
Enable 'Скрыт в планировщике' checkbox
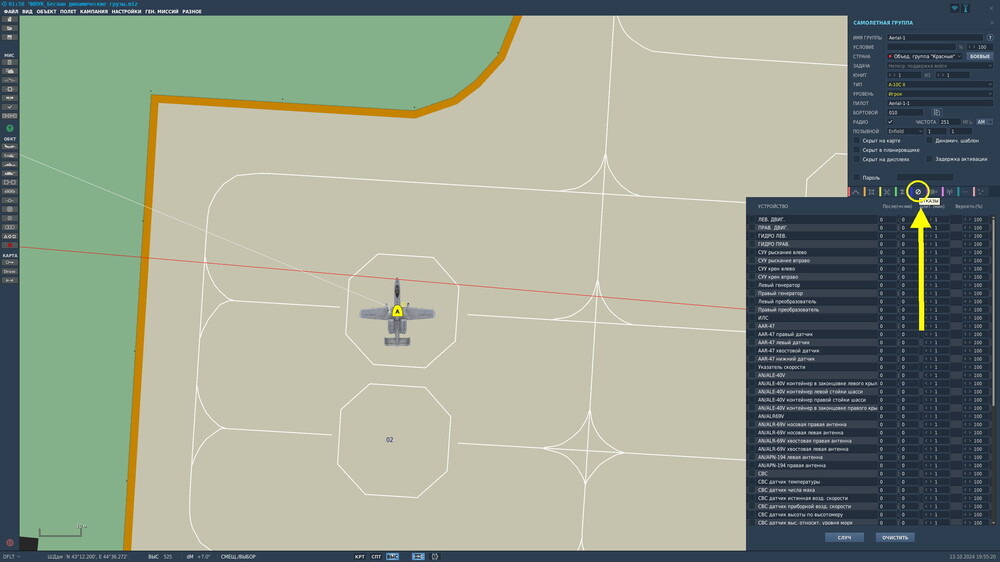click(857, 150)
